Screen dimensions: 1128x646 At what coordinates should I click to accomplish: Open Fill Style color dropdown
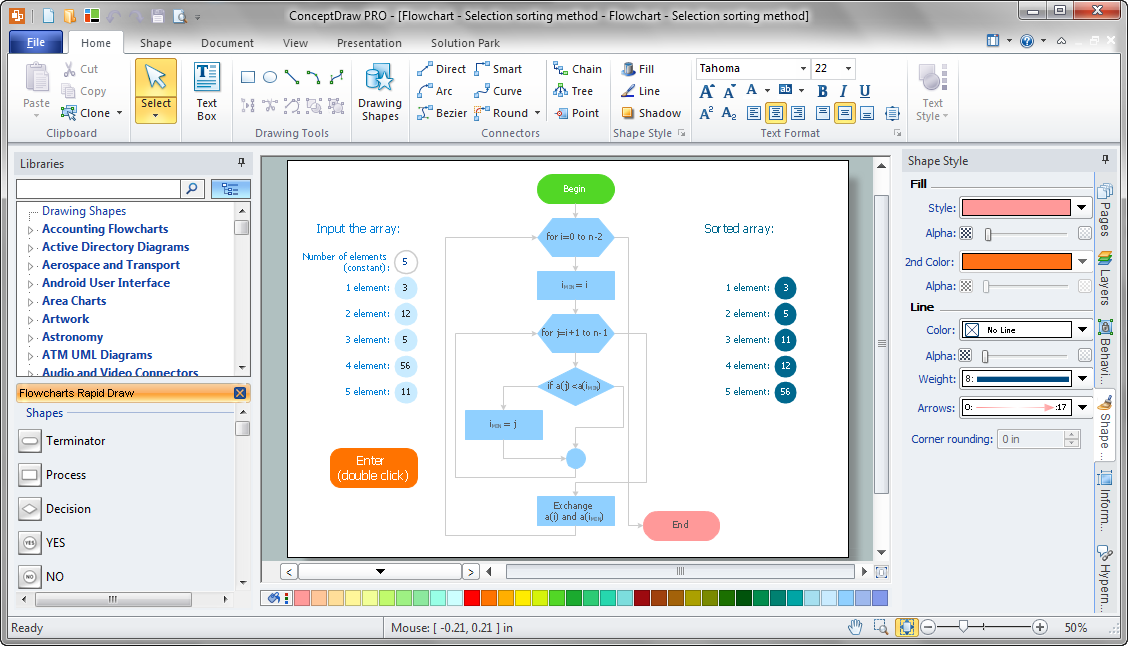pyautogui.click(x=1081, y=208)
